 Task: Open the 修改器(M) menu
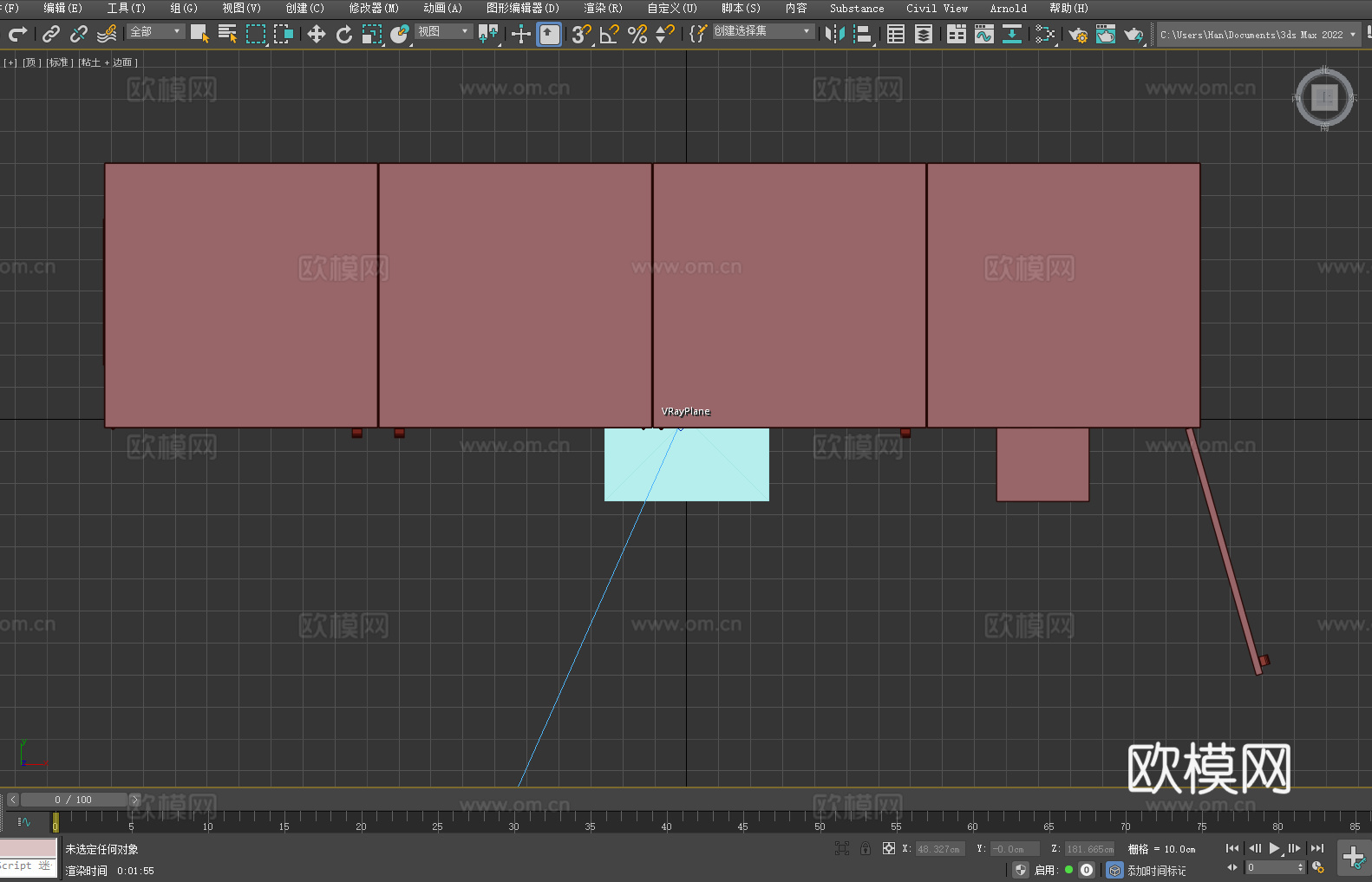click(x=374, y=8)
